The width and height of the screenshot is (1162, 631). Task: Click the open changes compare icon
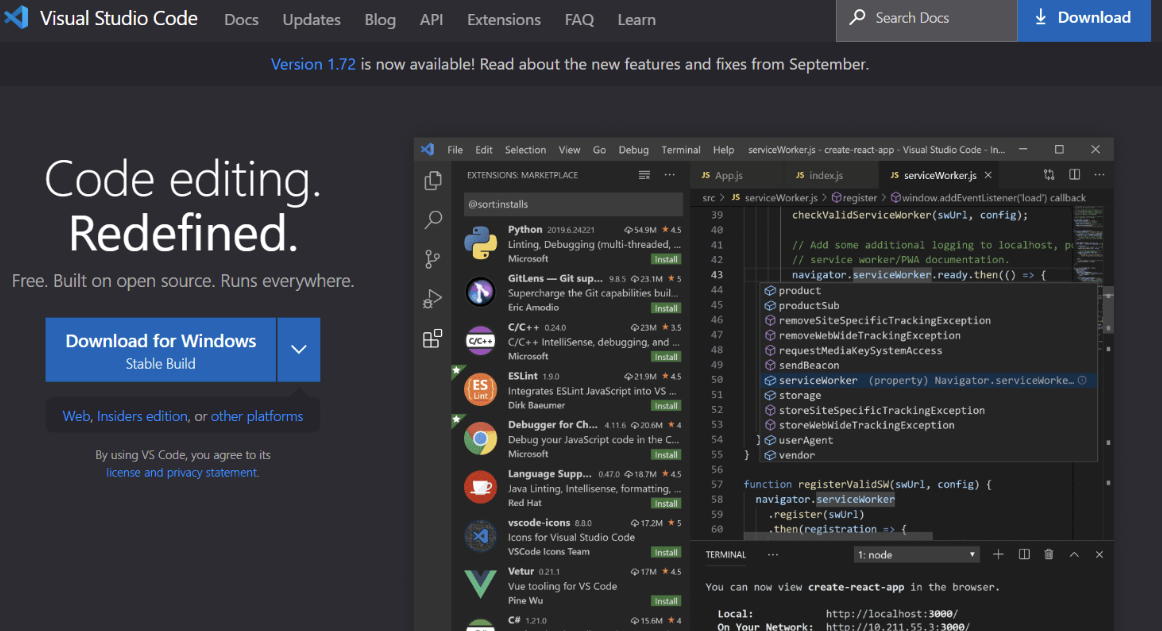(x=1049, y=175)
